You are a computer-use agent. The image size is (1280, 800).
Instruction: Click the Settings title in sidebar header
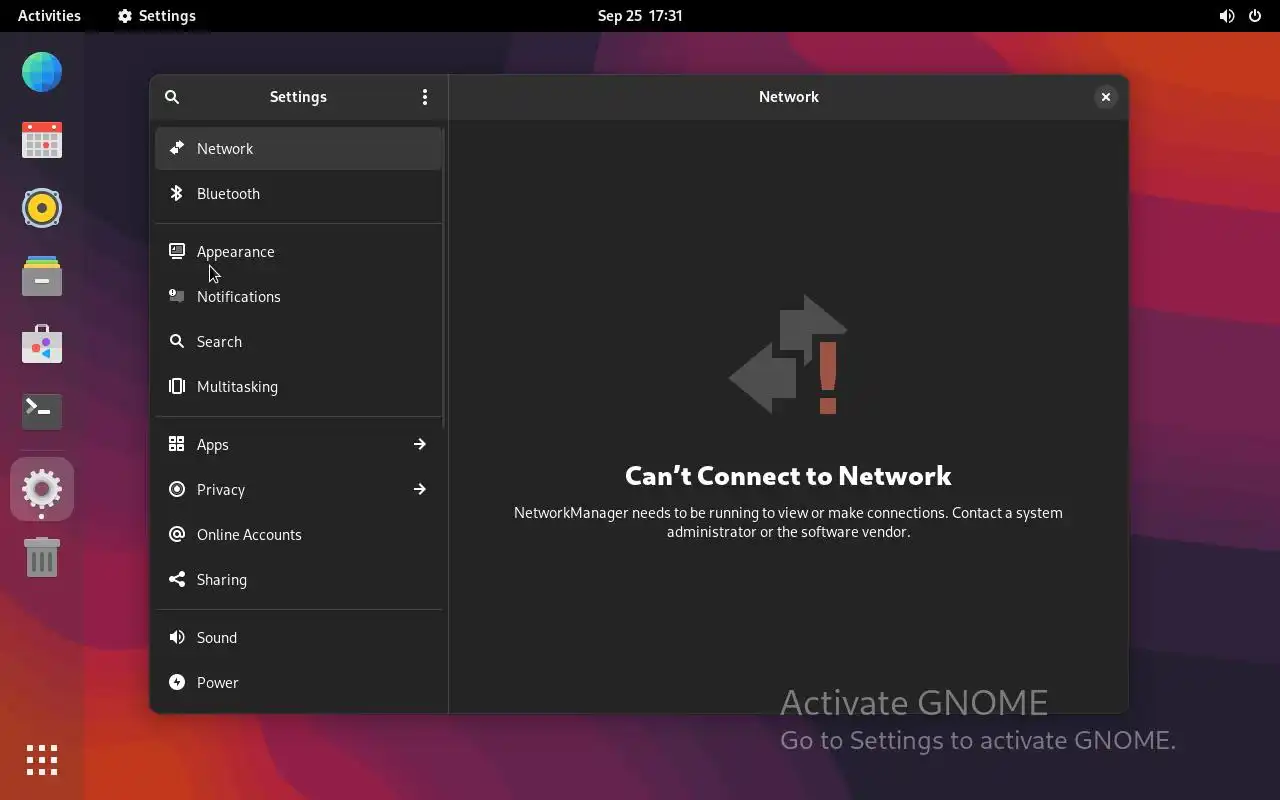298,97
